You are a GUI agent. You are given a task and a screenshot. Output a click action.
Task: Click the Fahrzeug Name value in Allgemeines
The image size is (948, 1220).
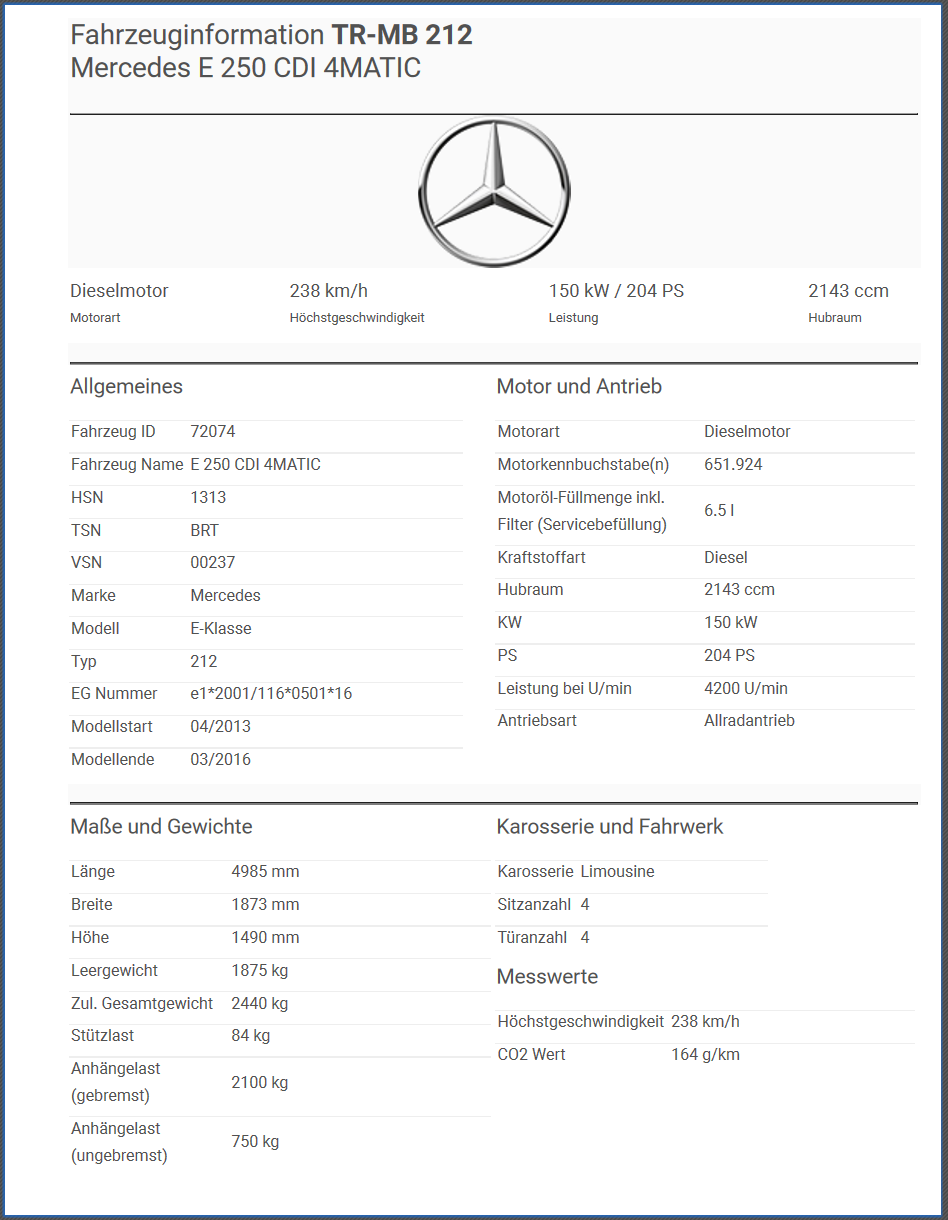(255, 465)
